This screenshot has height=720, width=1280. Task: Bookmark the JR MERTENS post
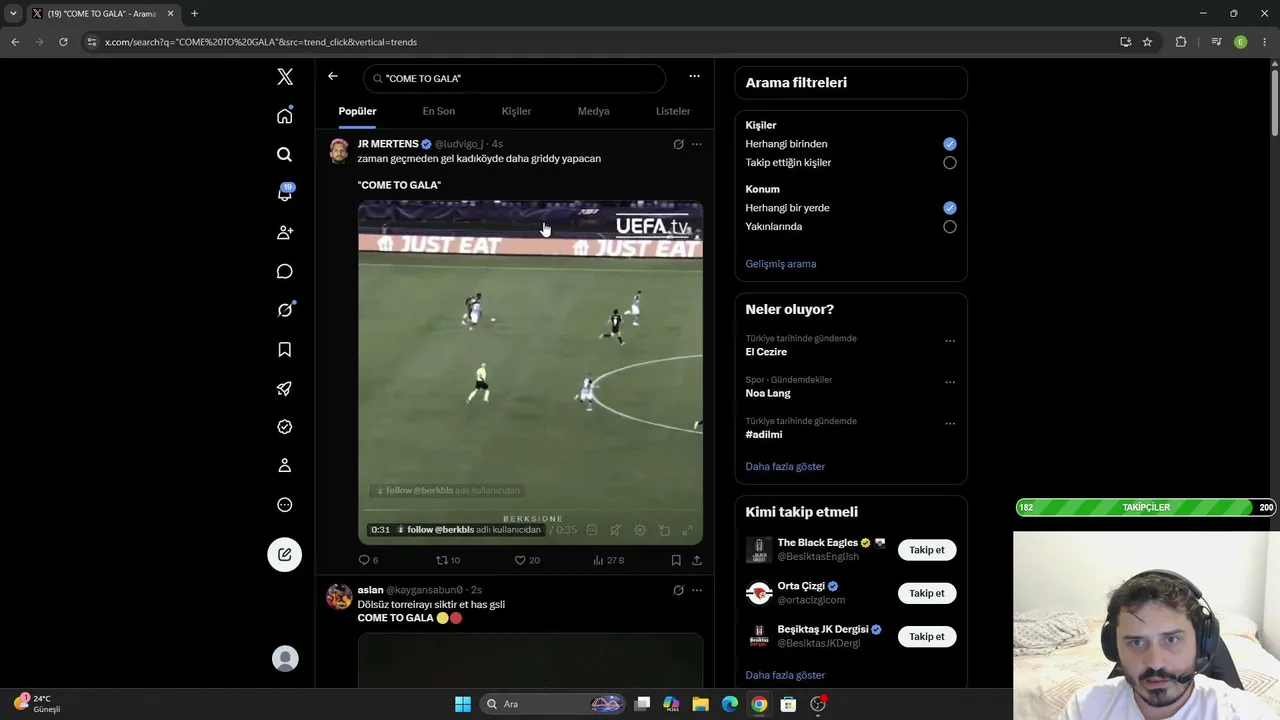point(676,560)
